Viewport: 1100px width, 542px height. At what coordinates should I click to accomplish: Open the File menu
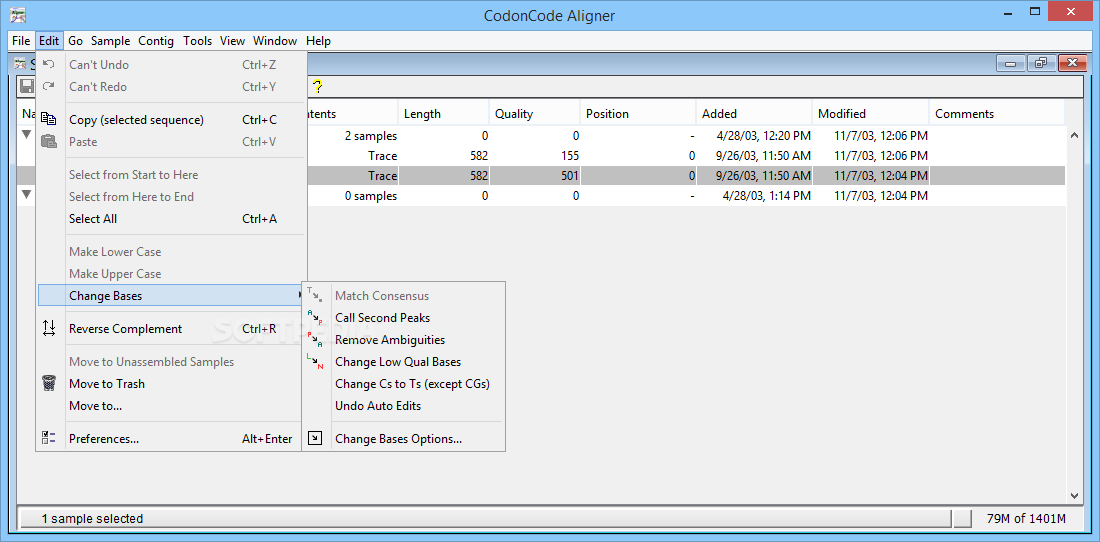21,41
